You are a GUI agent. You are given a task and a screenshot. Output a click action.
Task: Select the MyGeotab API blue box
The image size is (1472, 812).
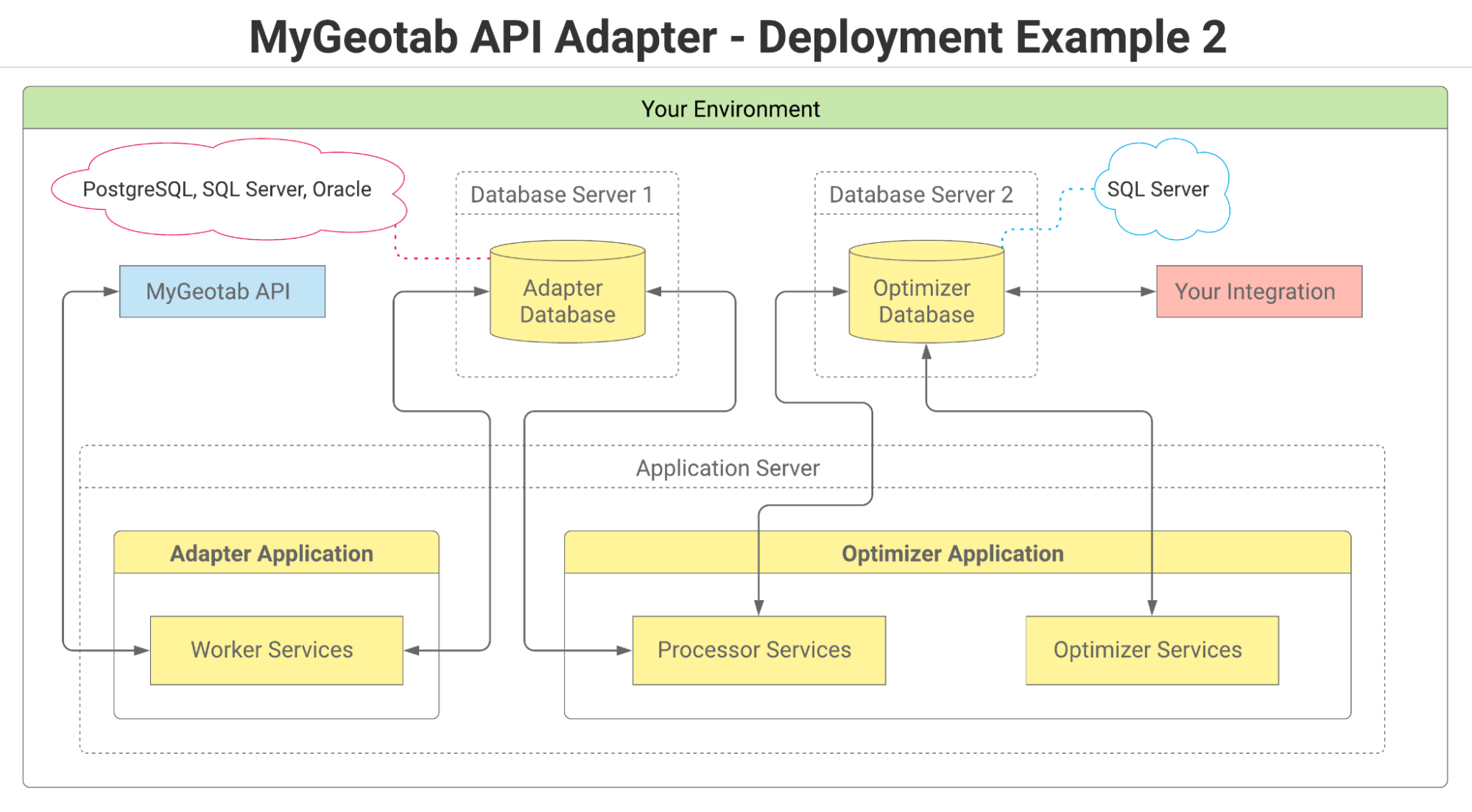tap(222, 291)
